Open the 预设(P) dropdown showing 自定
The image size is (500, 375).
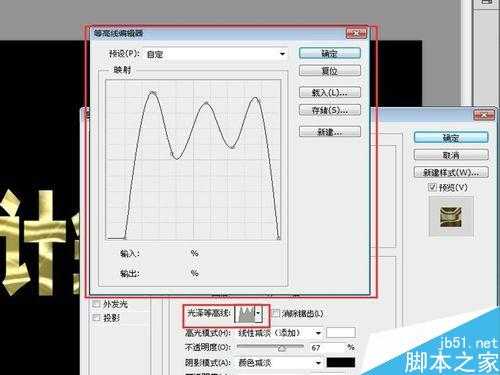(x=216, y=54)
